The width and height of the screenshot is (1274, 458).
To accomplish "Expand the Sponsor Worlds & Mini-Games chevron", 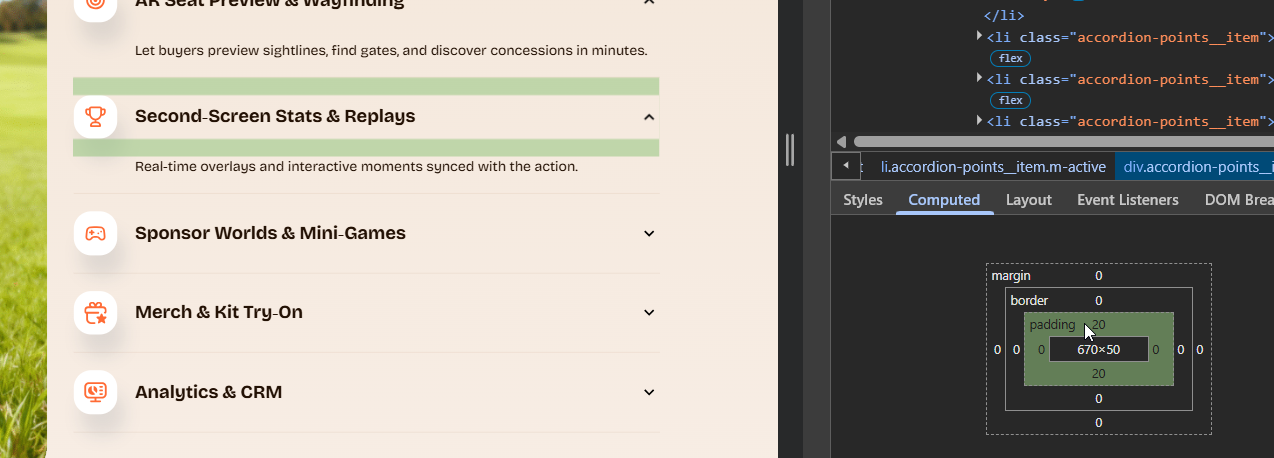I will (x=649, y=234).
